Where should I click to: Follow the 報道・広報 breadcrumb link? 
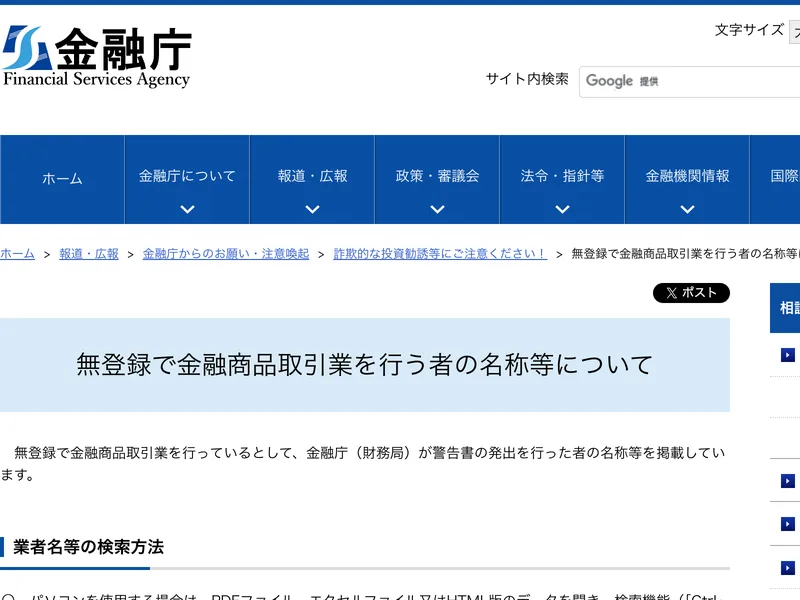click(x=89, y=254)
